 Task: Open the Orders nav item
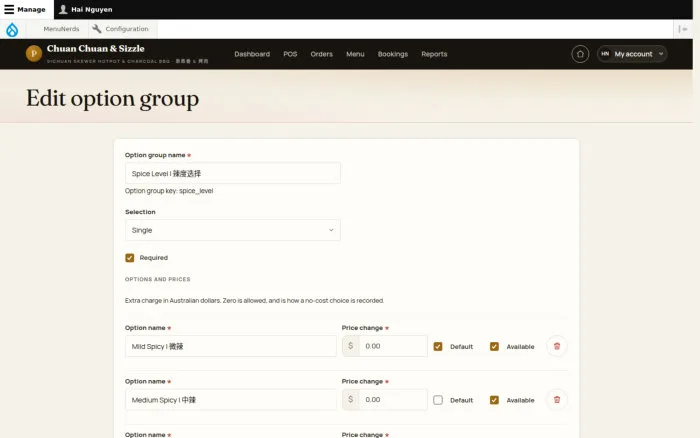[x=321, y=54]
